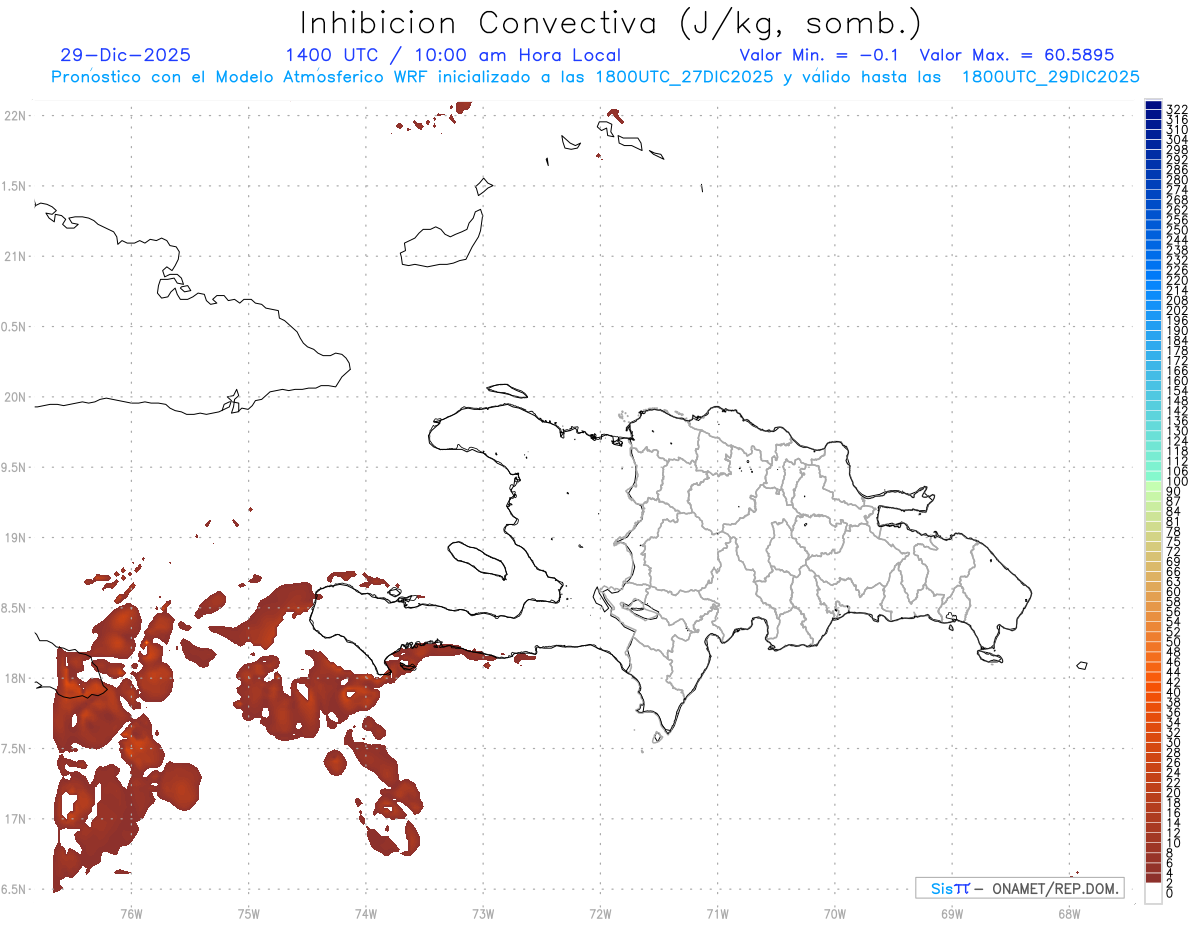This screenshot has height=927, width=1200.
Task: Click the 73W longitude label
Action: [x=483, y=913]
